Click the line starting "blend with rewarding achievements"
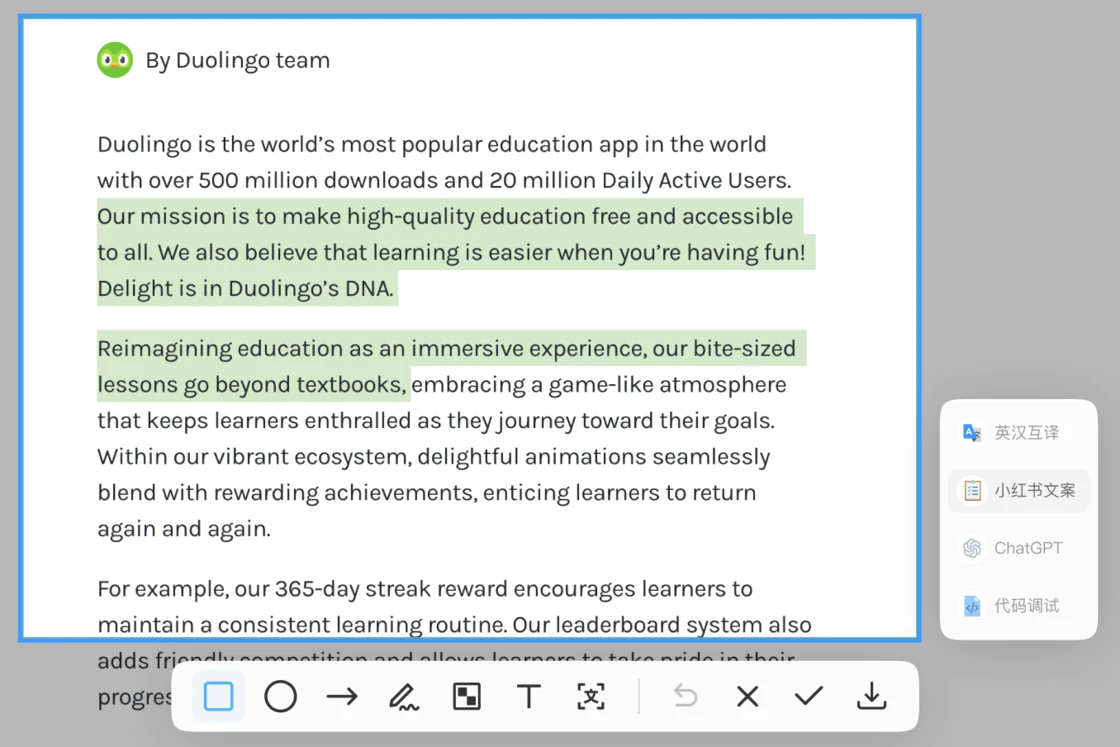1120x747 pixels. coord(426,493)
